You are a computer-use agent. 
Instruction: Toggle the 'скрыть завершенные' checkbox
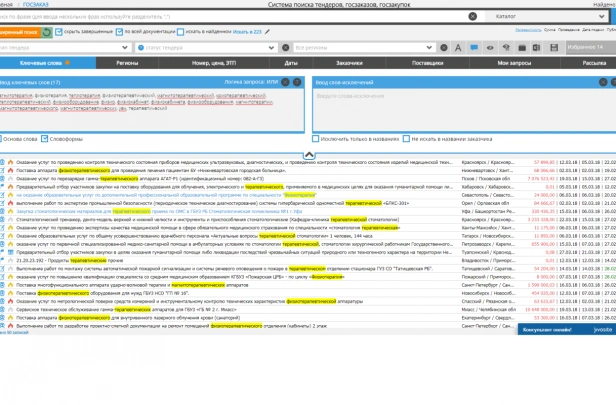pyautogui.click(x=59, y=32)
